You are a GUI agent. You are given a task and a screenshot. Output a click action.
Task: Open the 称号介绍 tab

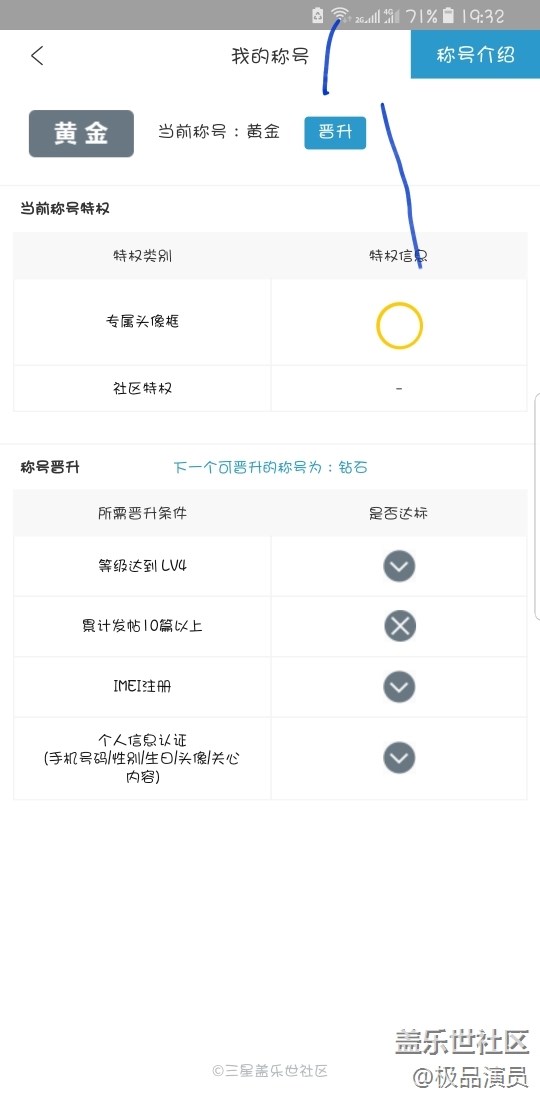pos(476,55)
